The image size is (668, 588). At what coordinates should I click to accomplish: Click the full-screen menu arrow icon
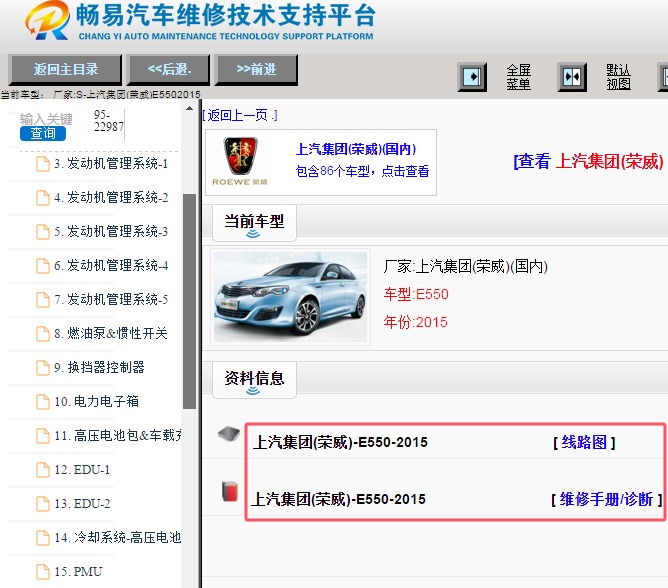click(472, 77)
